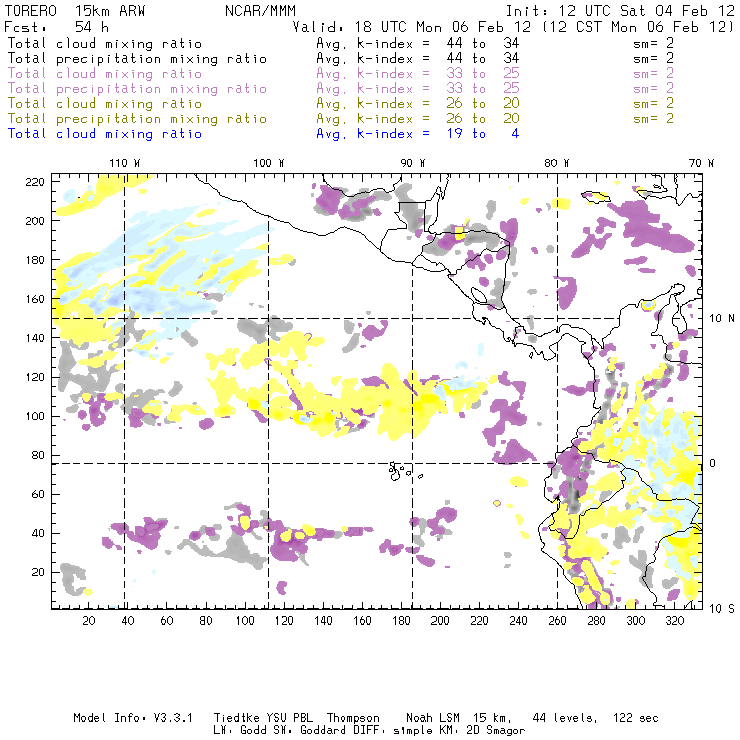The height and width of the screenshot is (740, 740).
Task: Click the blue 'Avg. k-index = 19 to 4' text
Action: [418, 134]
